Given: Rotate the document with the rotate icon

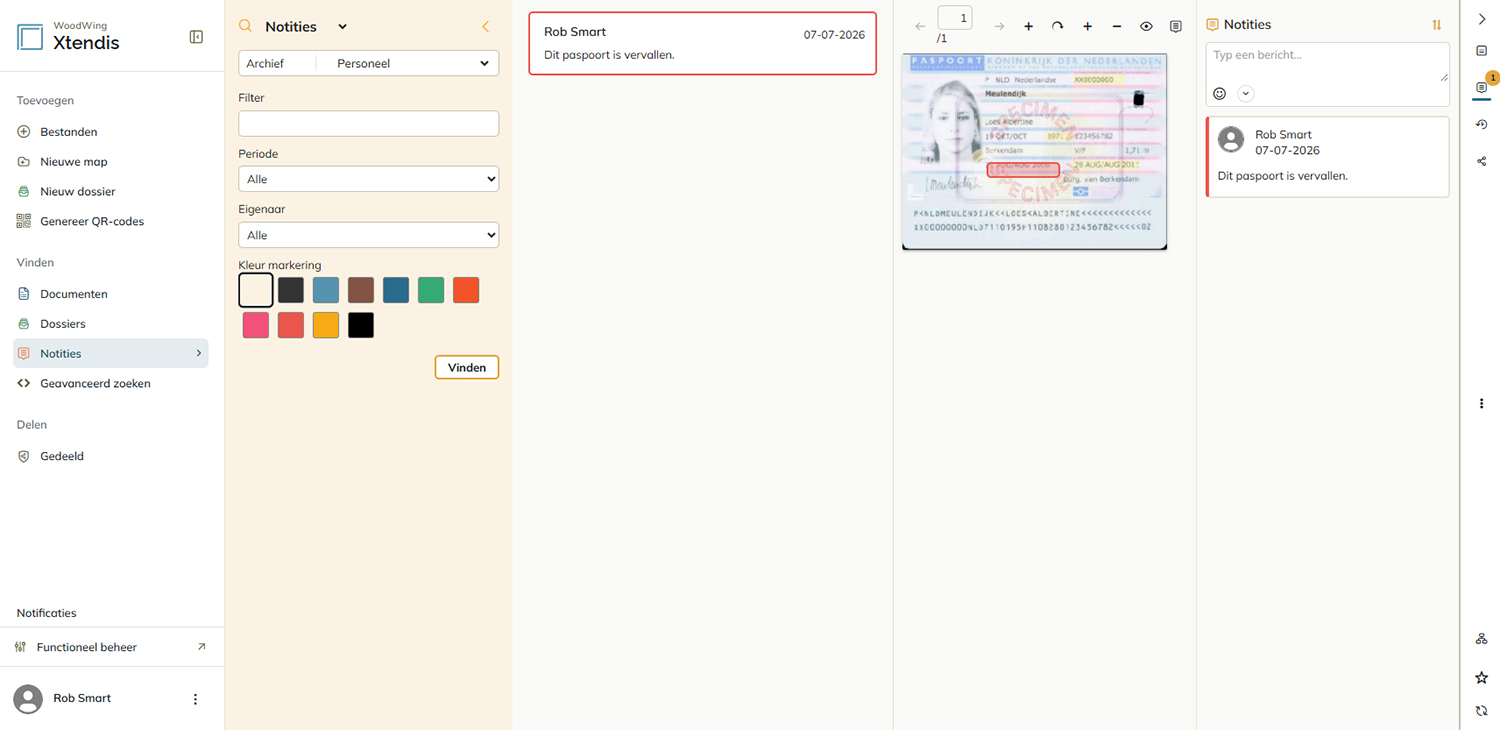Looking at the screenshot, I should tap(1057, 26).
